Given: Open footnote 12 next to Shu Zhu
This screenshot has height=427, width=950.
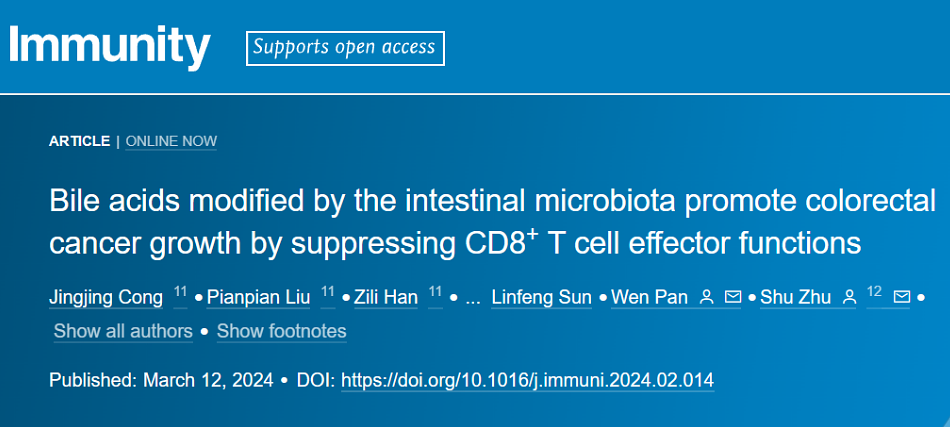Looking at the screenshot, I should [x=875, y=292].
